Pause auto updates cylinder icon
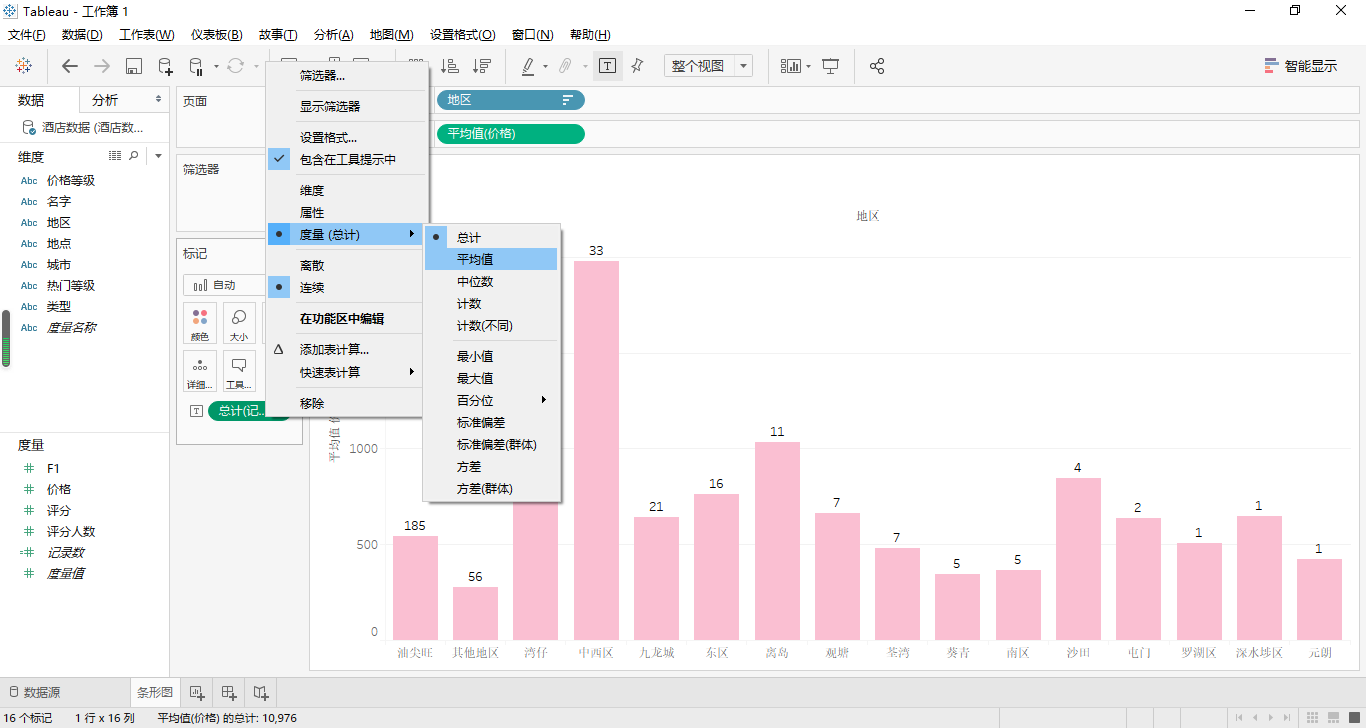The width and height of the screenshot is (1366, 728). (196, 66)
